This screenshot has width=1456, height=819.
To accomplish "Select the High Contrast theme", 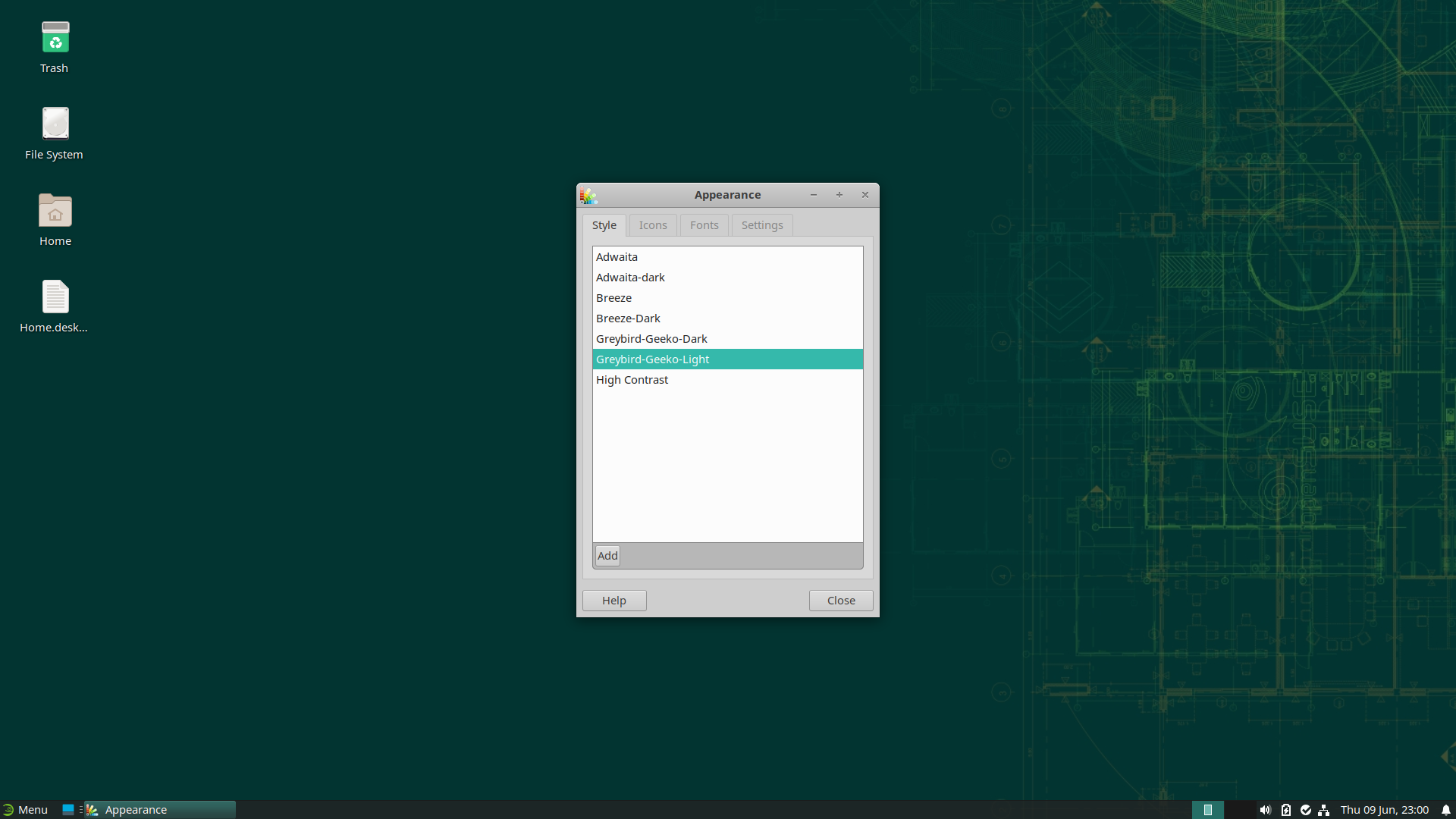I will click(632, 380).
